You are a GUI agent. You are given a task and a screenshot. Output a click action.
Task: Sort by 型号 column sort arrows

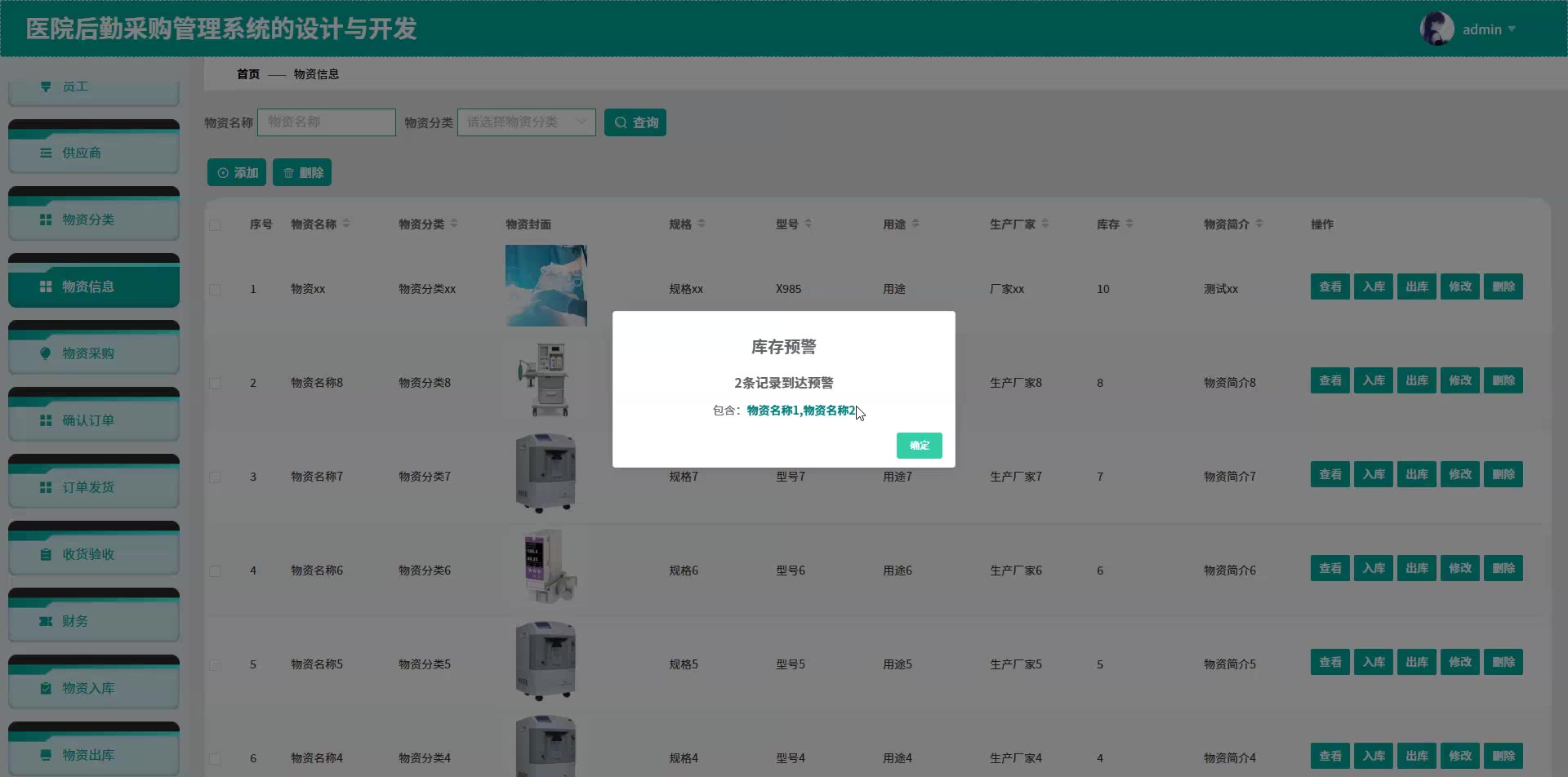(x=808, y=224)
